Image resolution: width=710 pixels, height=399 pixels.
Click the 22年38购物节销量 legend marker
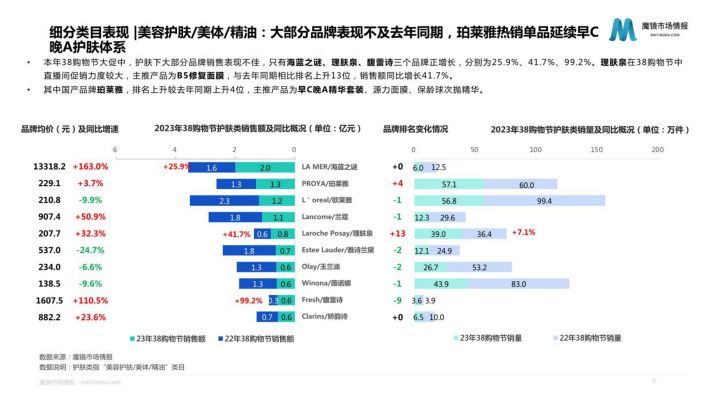point(555,338)
